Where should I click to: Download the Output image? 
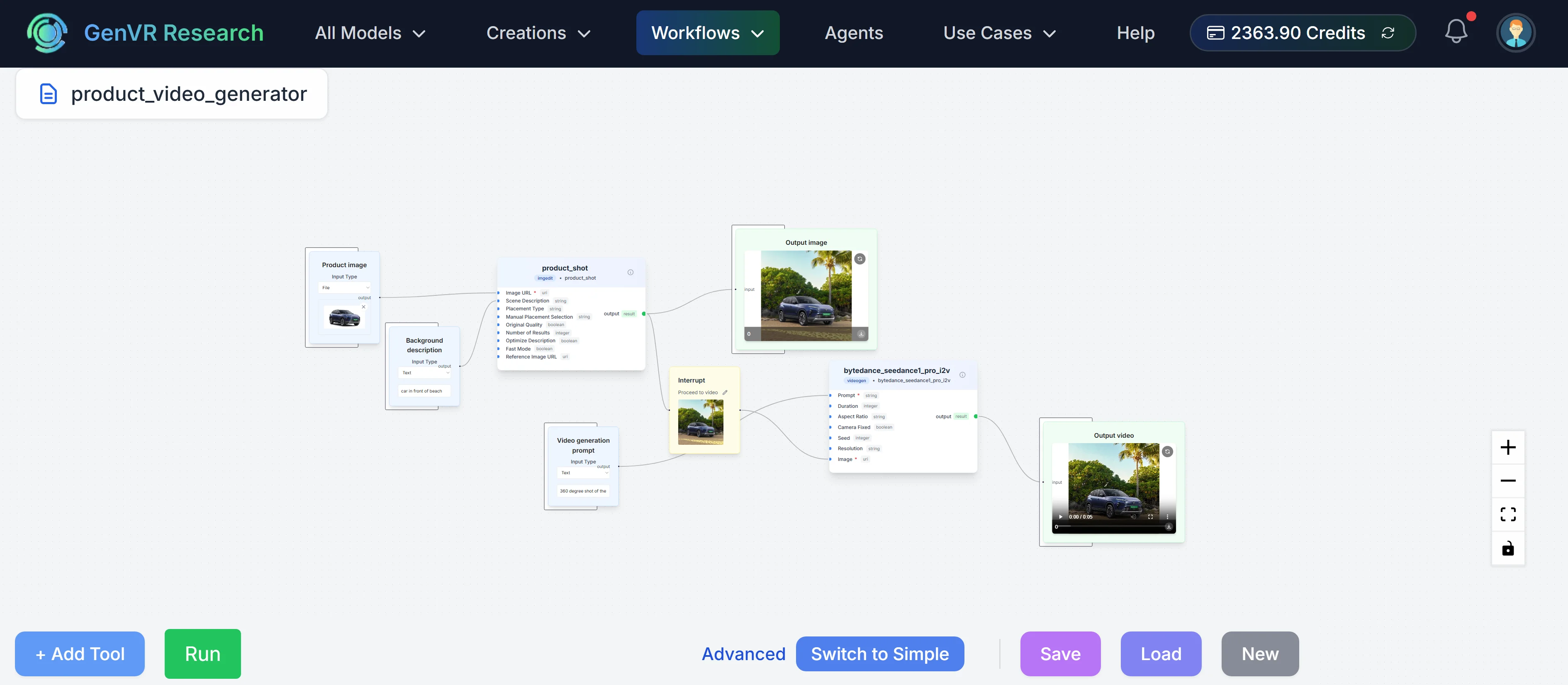tap(861, 334)
